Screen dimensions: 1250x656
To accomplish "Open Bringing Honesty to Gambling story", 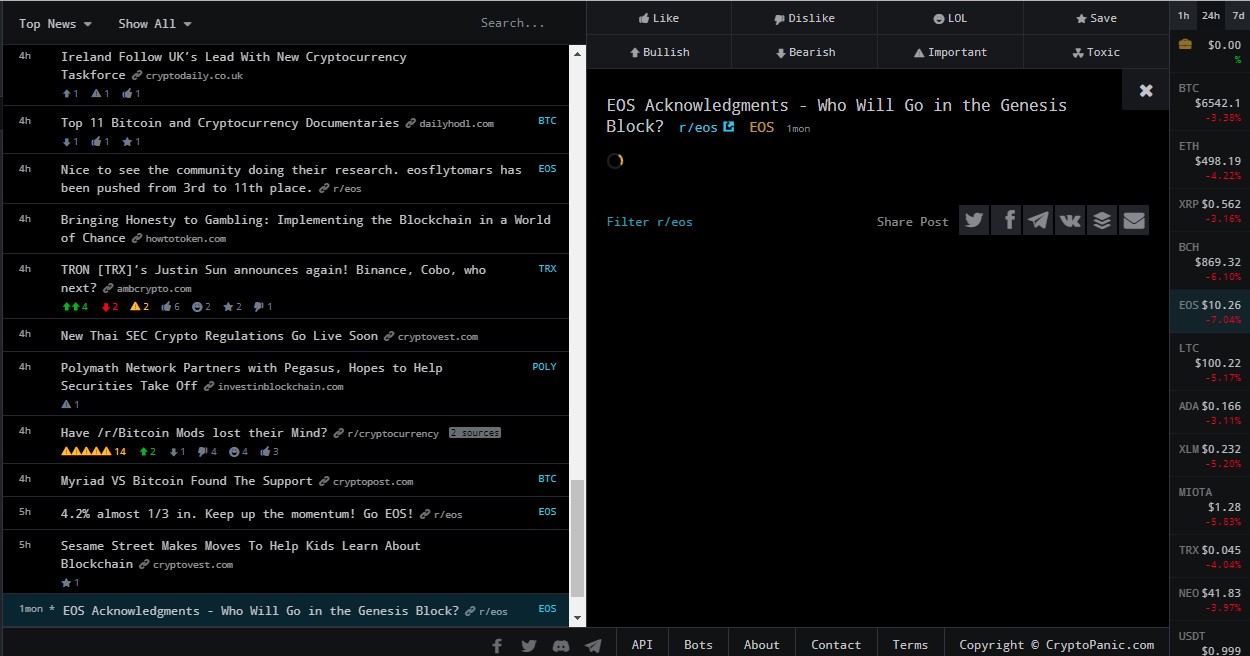I will click(x=306, y=229).
